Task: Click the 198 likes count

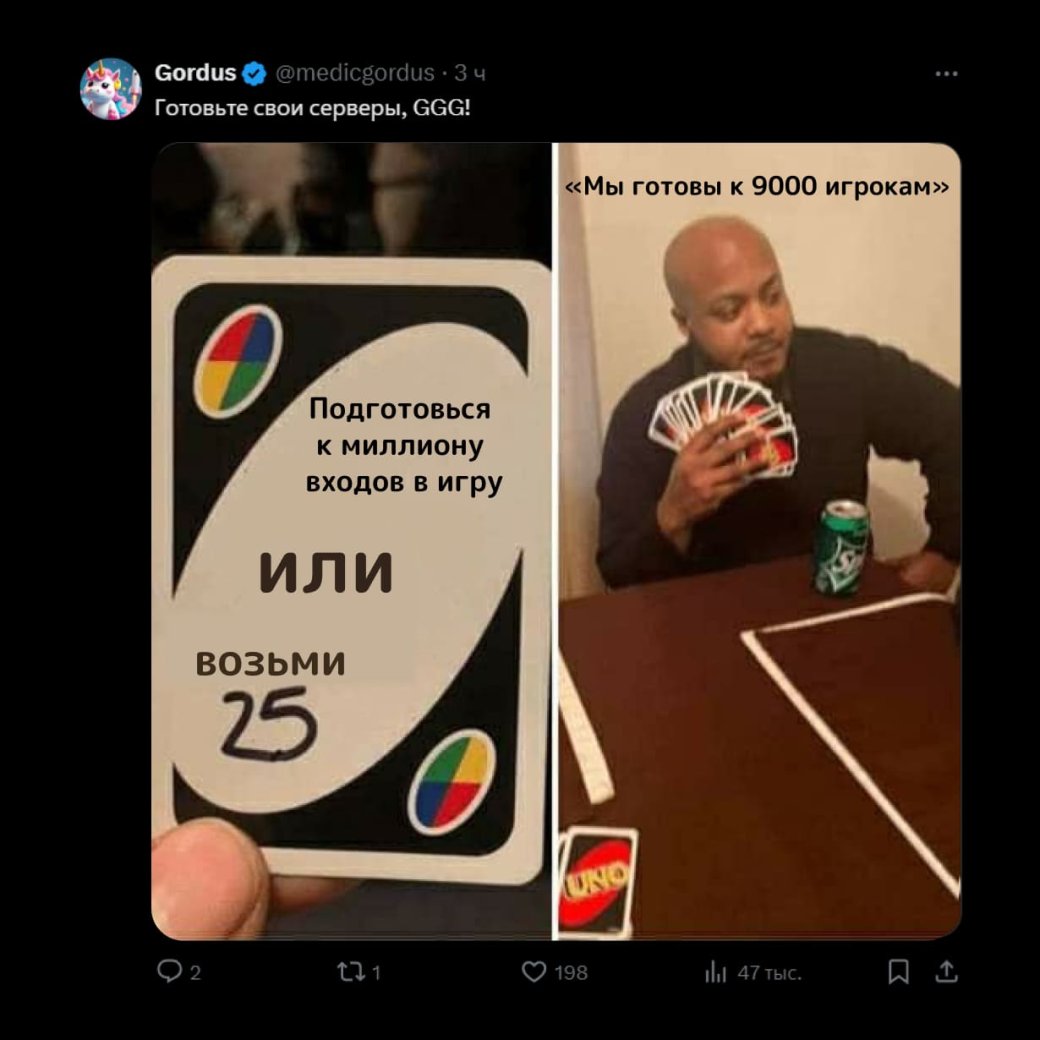Action: pos(571,973)
